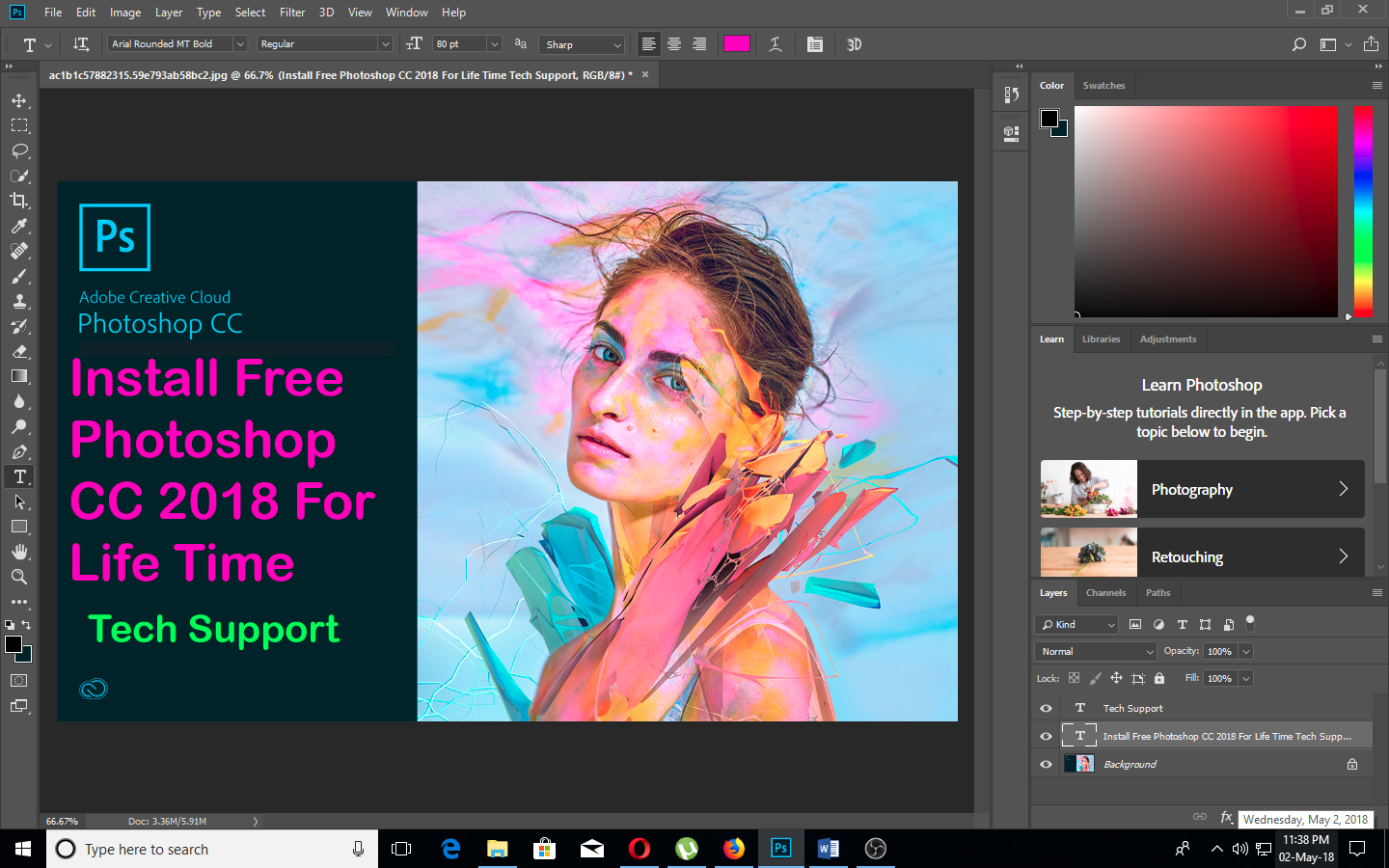Open the Tool preset picker arrow

coord(47,44)
